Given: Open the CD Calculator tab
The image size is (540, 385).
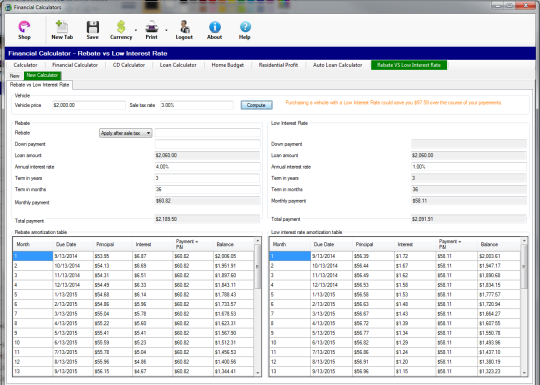Looking at the screenshot, I should (x=129, y=65).
